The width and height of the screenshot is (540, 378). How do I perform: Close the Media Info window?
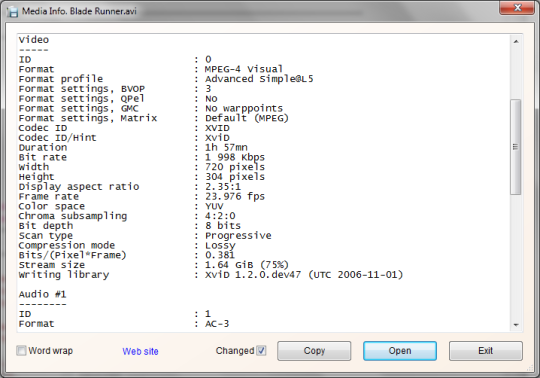point(517,8)
